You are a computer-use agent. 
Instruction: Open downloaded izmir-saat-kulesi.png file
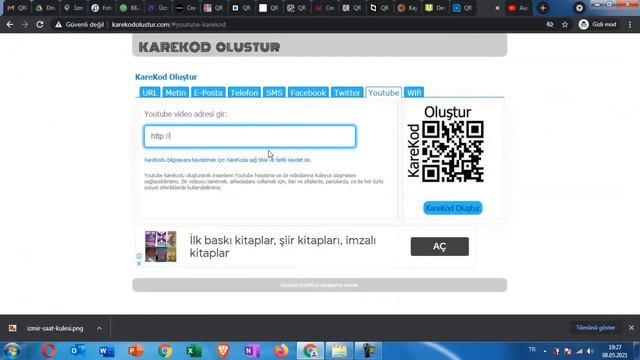click(55, 328)
